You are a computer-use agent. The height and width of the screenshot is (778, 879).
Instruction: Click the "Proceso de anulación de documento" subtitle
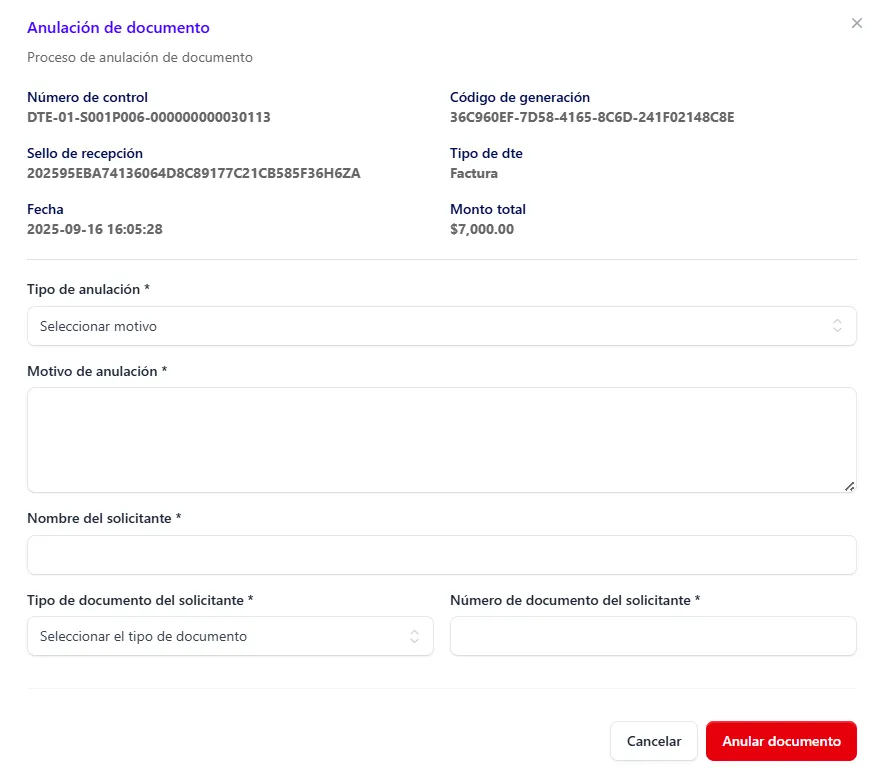click(140, 57)
